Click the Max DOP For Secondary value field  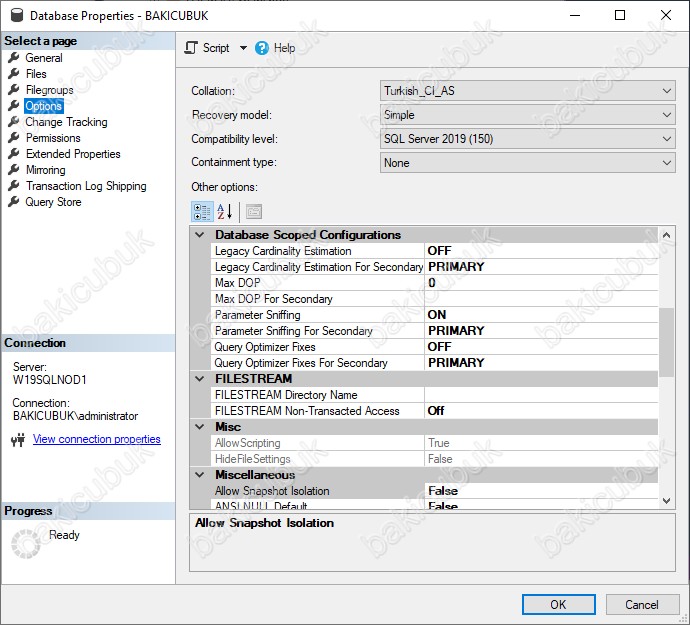coord(541,299)
